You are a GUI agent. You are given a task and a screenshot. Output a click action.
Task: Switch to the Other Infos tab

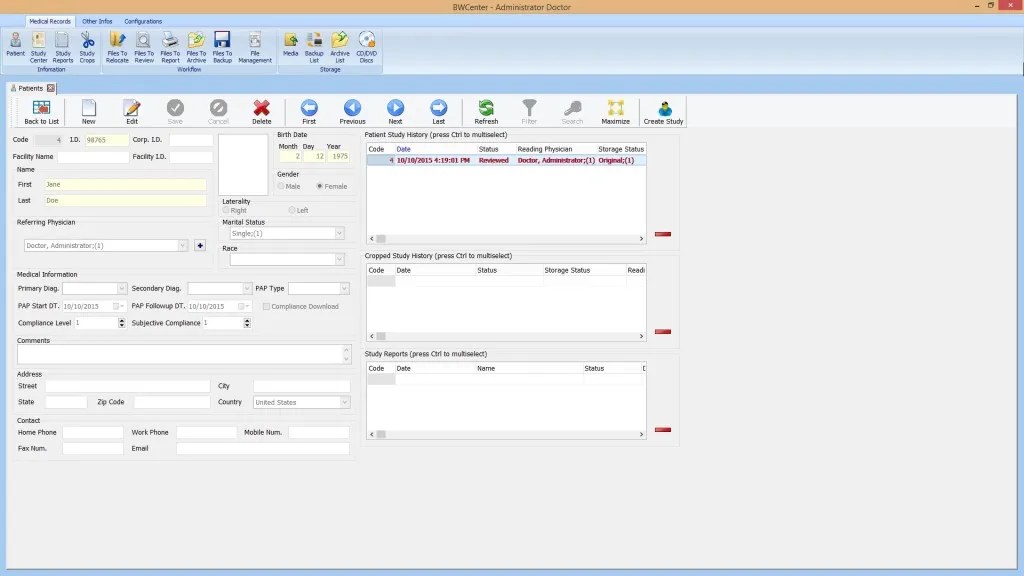point(97,22)
